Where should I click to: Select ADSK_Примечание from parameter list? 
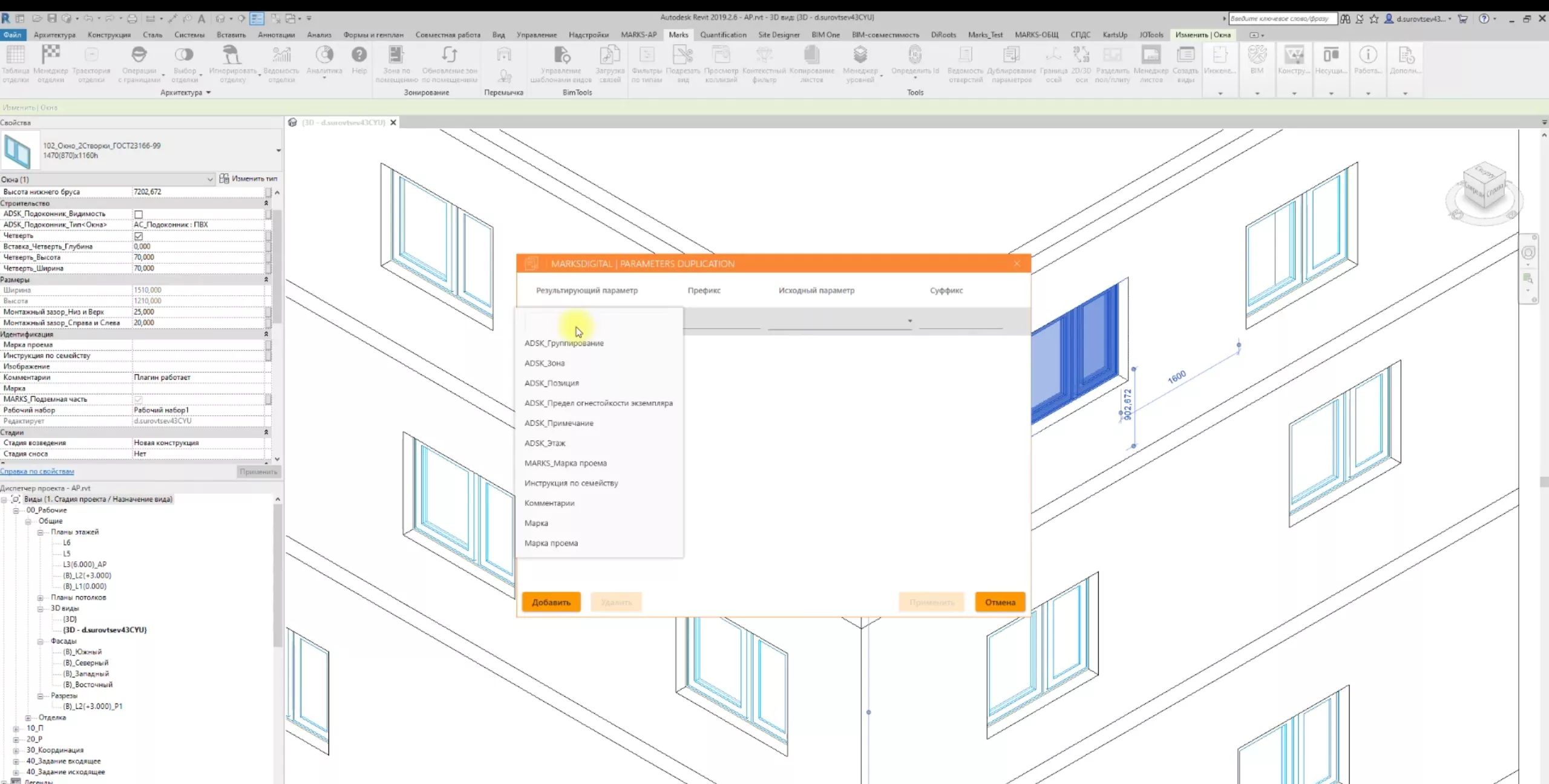coord(558,423)
